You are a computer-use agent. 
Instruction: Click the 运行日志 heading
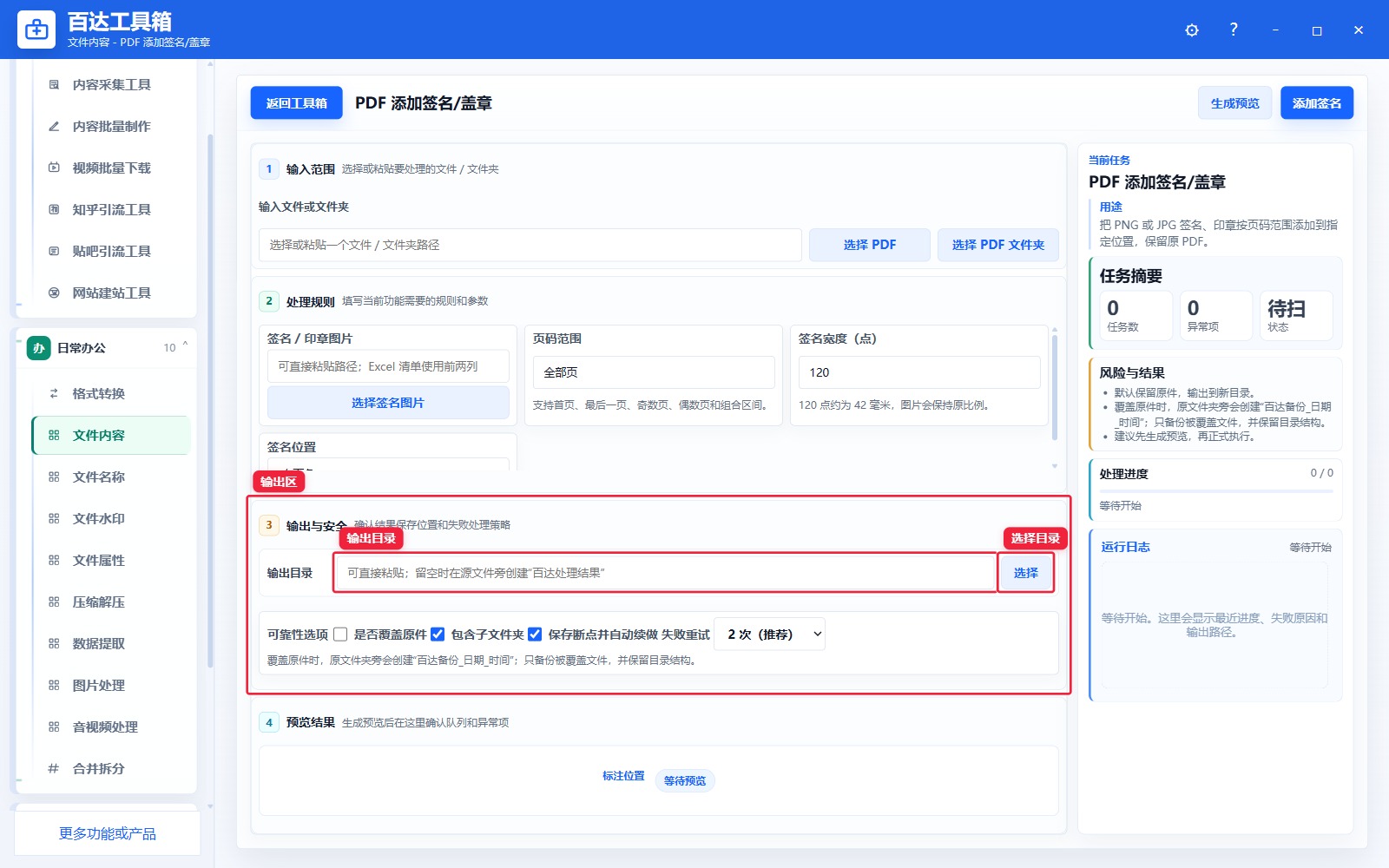pyautogui.click(x=1125, y=547)
